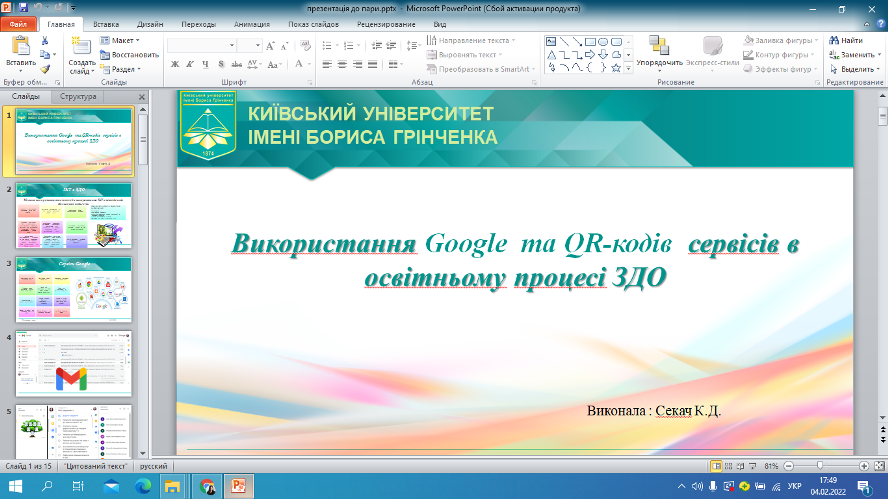Expand the Layout (Макет) dropdown
The width and height of the screenshot is (888, 499).
[123, 40]
